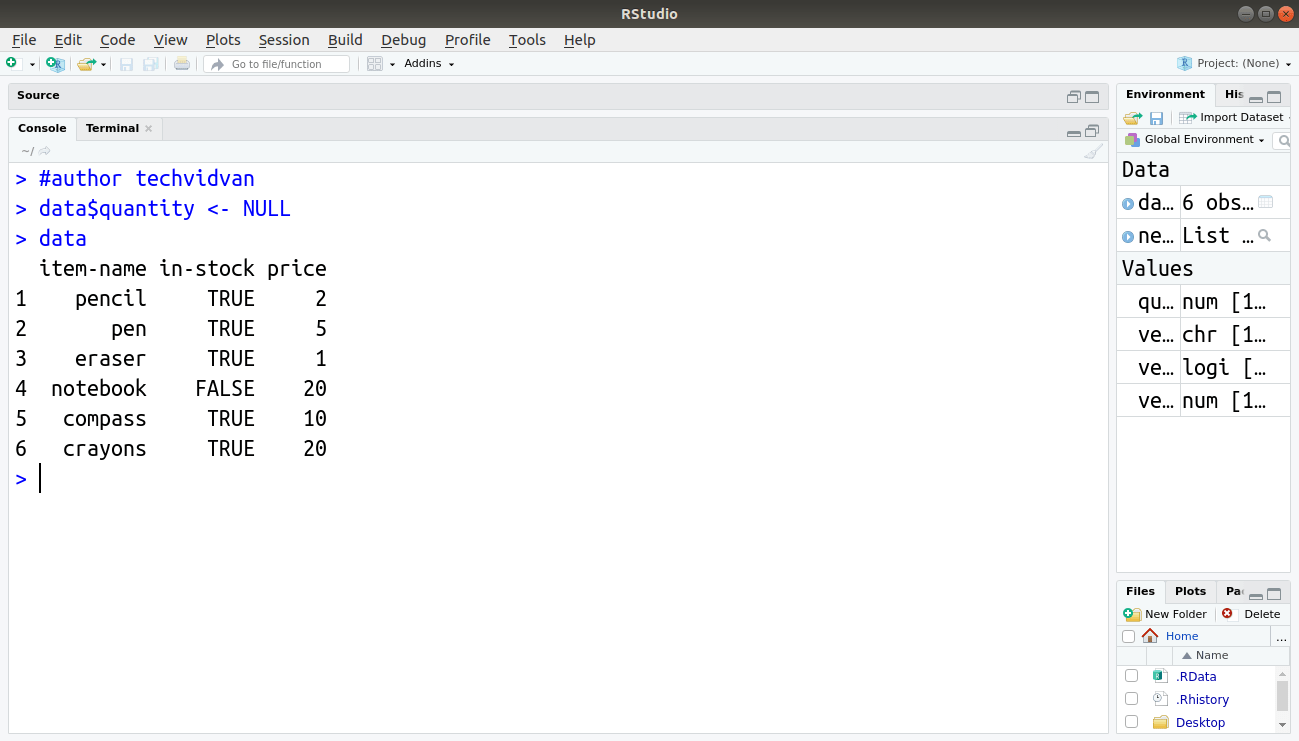Screen dimensions: 1299x741
Task: Select the .Rhistory checkbox
Action: pyautogui.click(x=1131, y=699)
